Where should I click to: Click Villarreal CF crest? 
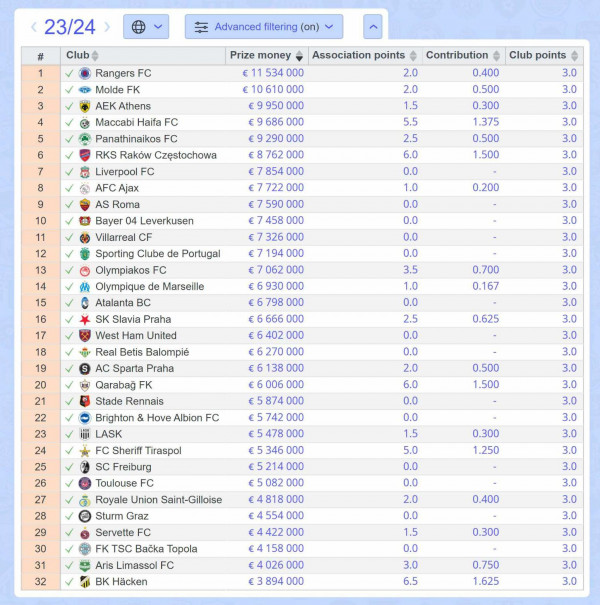[x=85, y=237]
